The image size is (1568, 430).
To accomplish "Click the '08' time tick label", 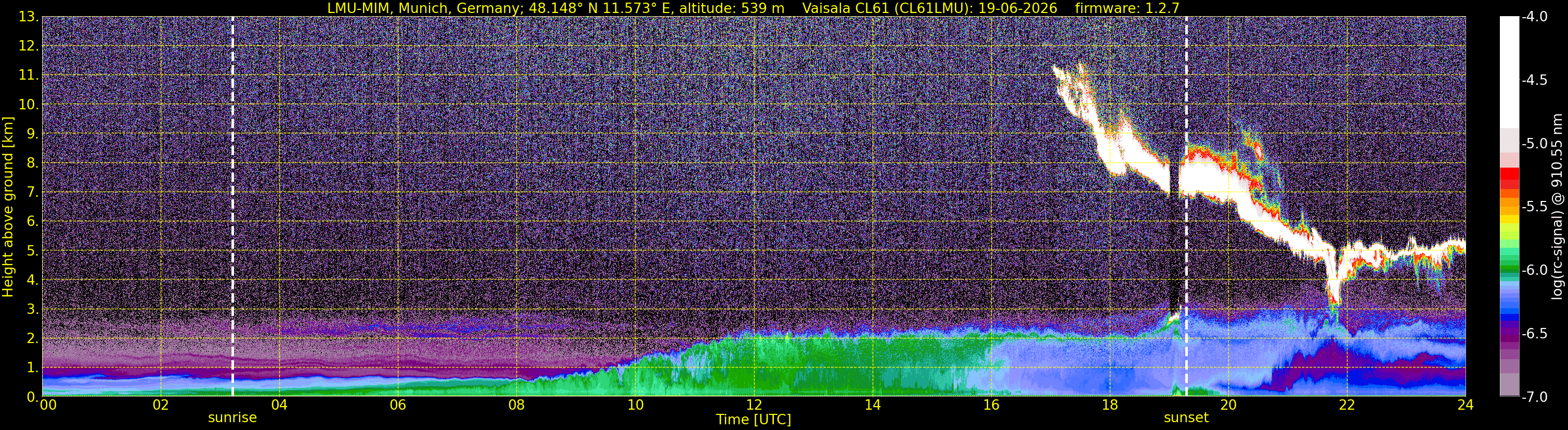I will tap(517, 404).
